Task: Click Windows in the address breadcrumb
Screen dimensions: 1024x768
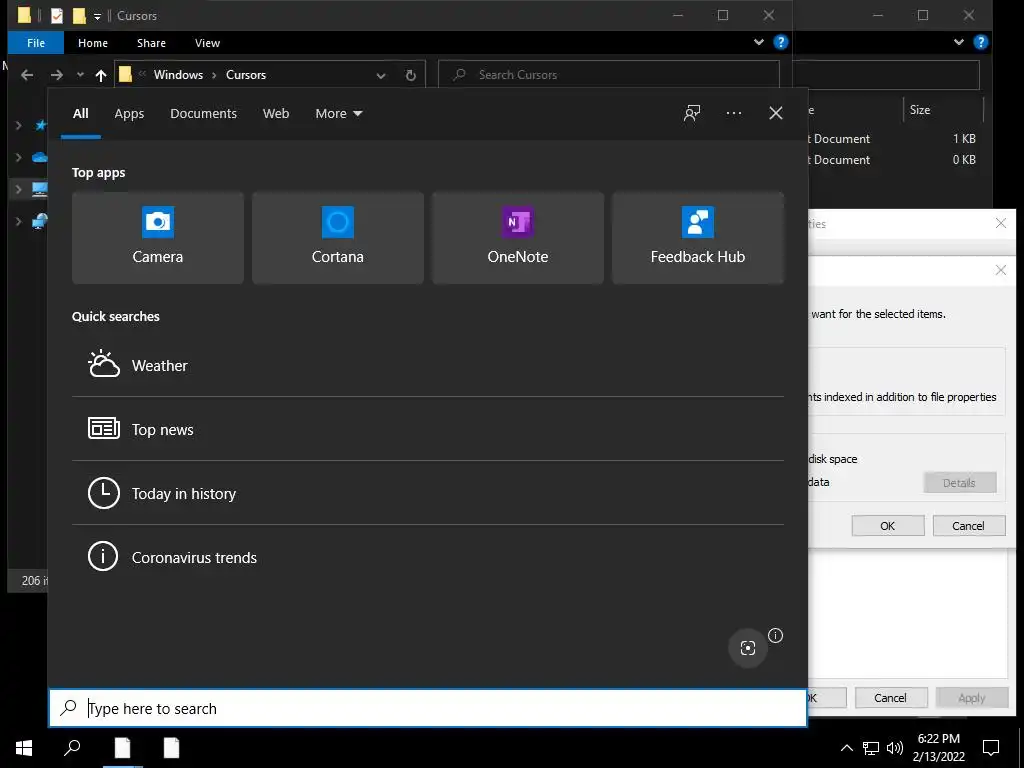Action: click(178, 74)
